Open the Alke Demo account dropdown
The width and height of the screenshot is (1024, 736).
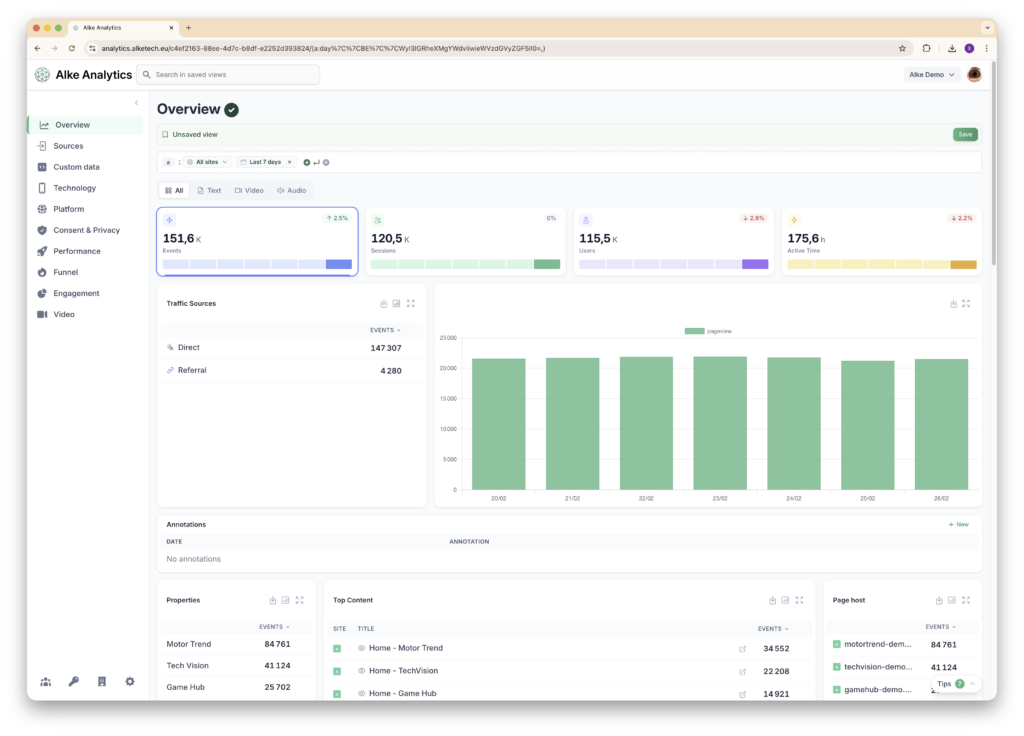[931, 75]
